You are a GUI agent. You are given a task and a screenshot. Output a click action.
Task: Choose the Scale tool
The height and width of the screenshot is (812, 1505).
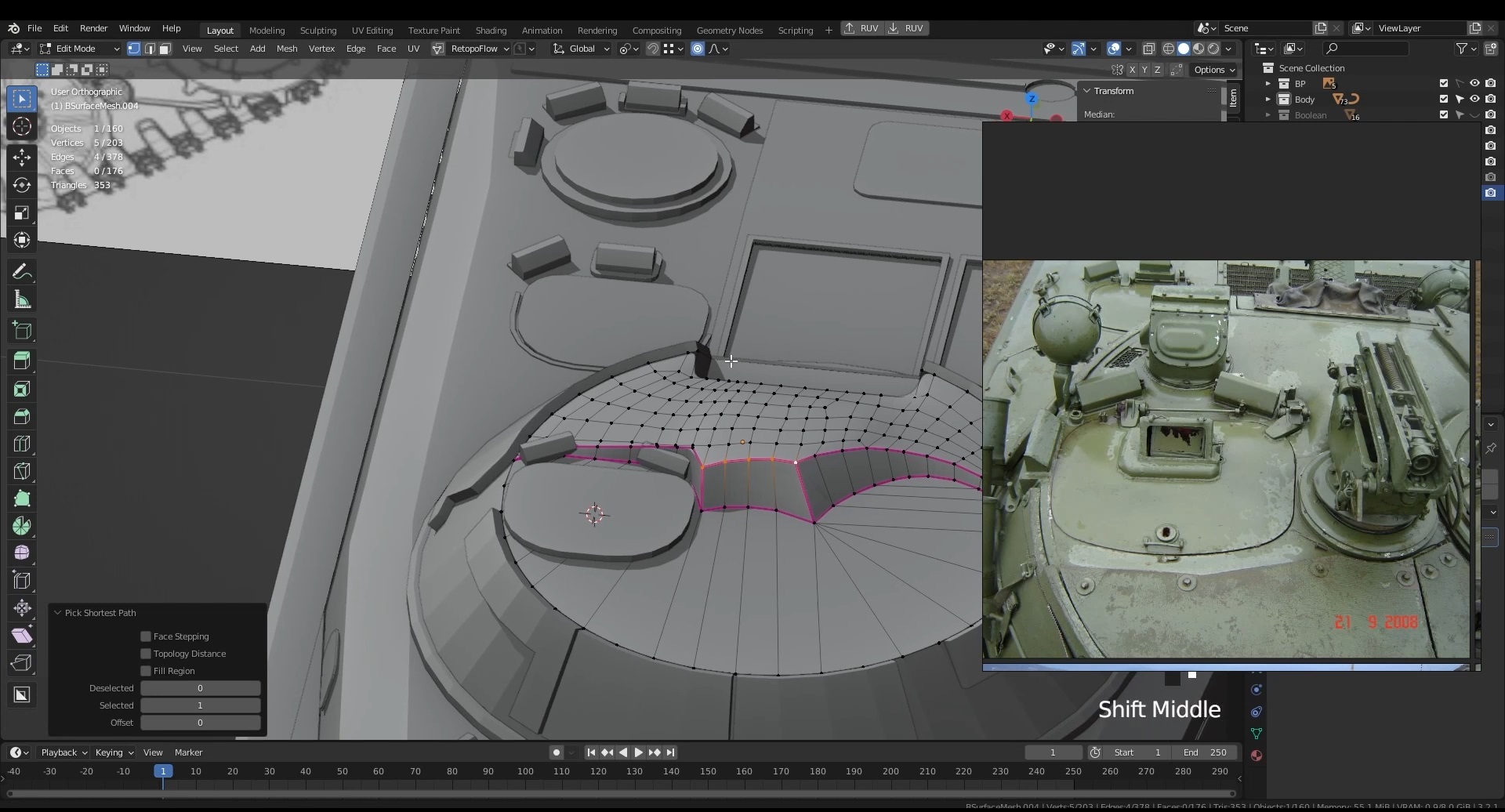pos(22,213)
